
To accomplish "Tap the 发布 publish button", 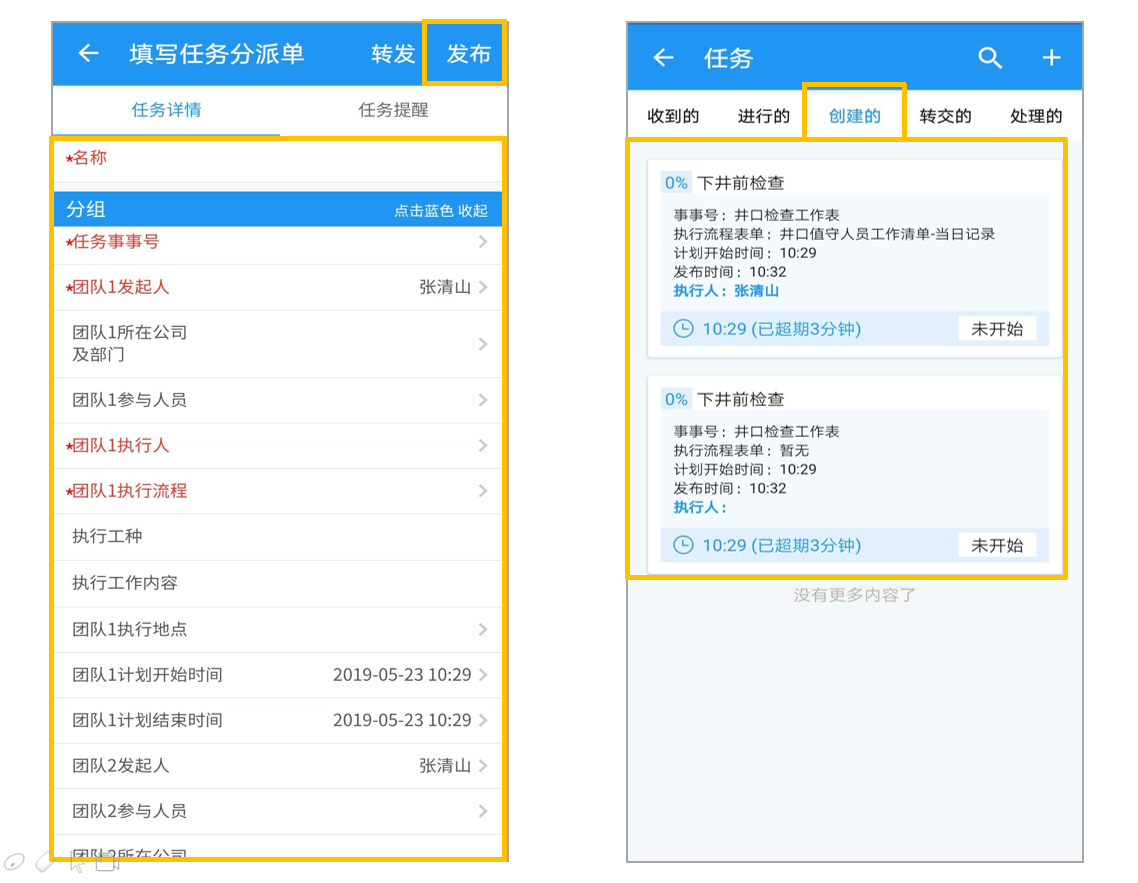I will click(468, 54).
